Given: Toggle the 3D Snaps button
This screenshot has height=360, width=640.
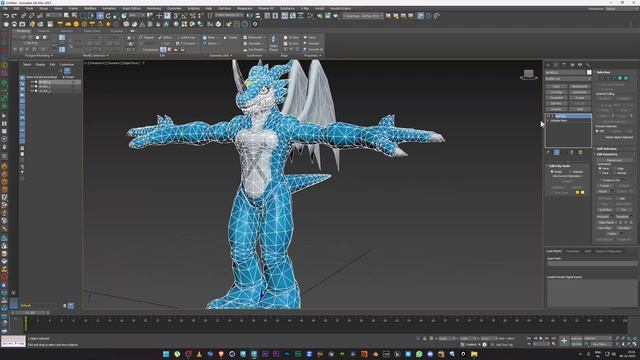Looking at the screenshot, I should [x=176, y=16].
